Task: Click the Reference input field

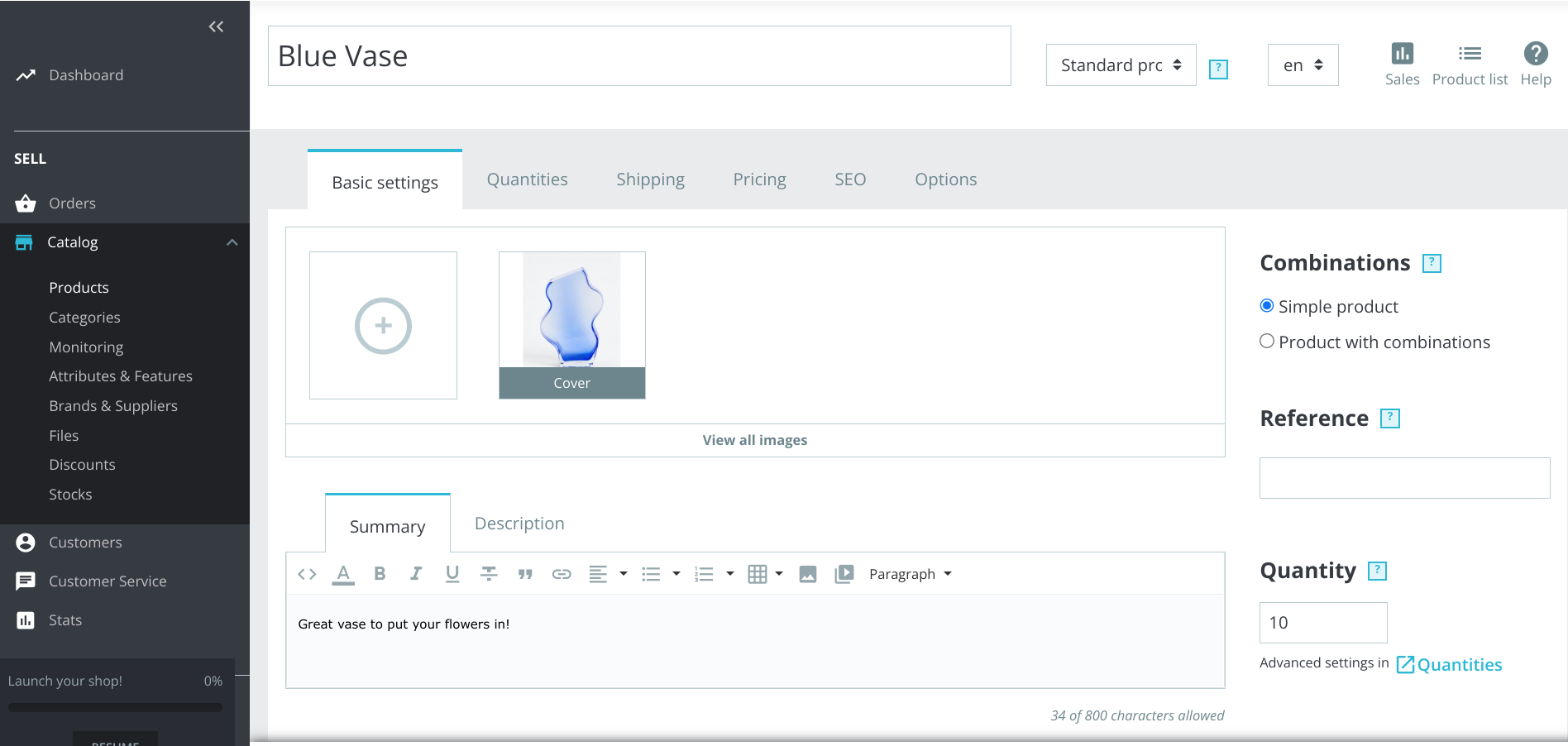Action: click(1404, 478)
